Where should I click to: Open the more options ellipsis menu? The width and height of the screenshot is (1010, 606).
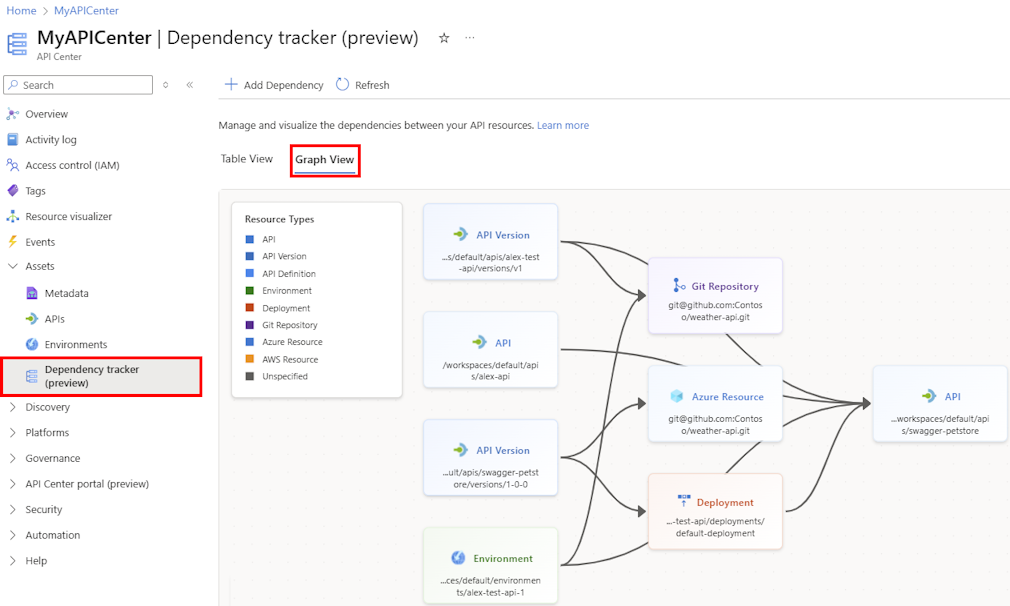(470, 37)
